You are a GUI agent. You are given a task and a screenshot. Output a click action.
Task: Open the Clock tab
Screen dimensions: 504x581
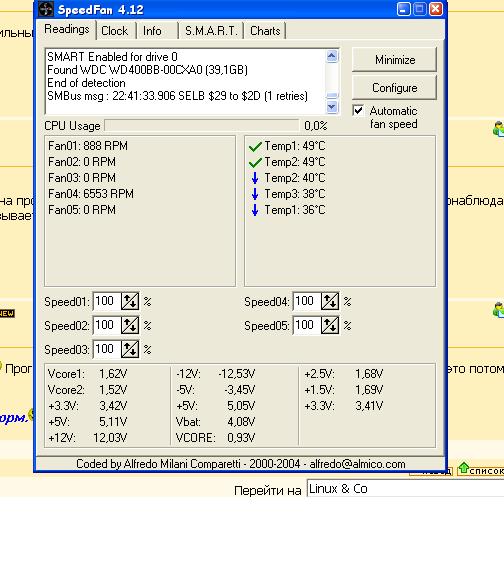coord(115,31)
